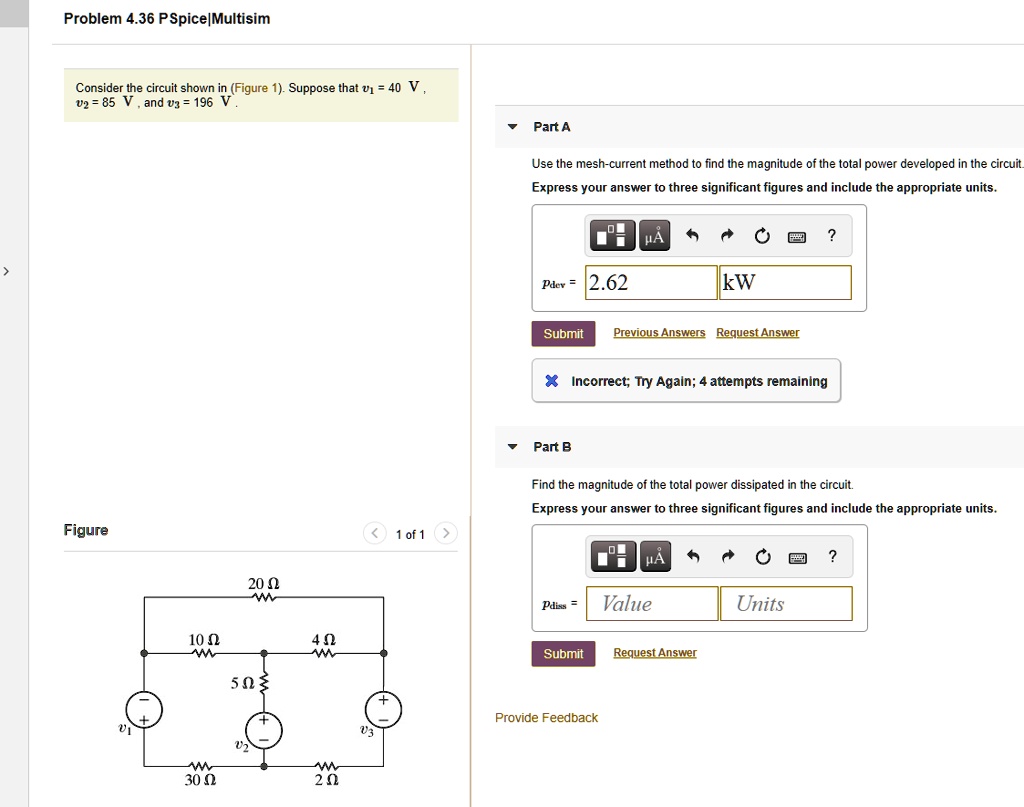
Task: Open the equation template editor in Part A
Action: coord(612,235)
